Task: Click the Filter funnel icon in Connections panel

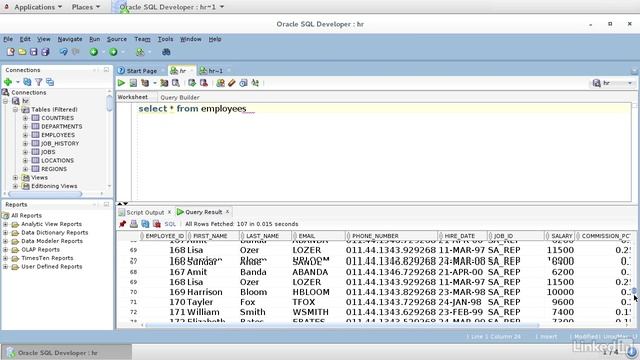Action: click(38, 82)
